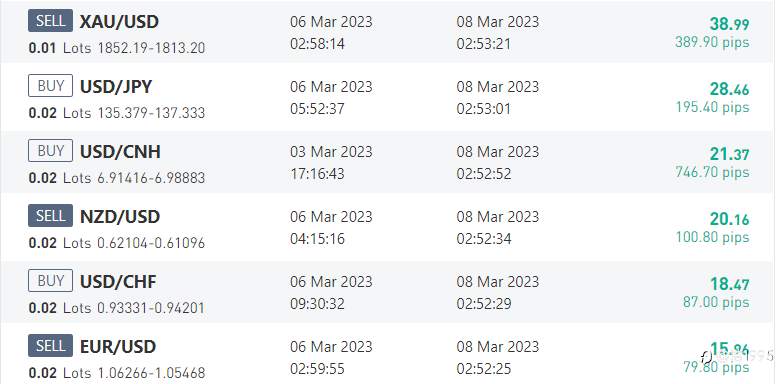
Task: Click the SELL badge for NZD/USD
Action: click(x=50, y=215)
